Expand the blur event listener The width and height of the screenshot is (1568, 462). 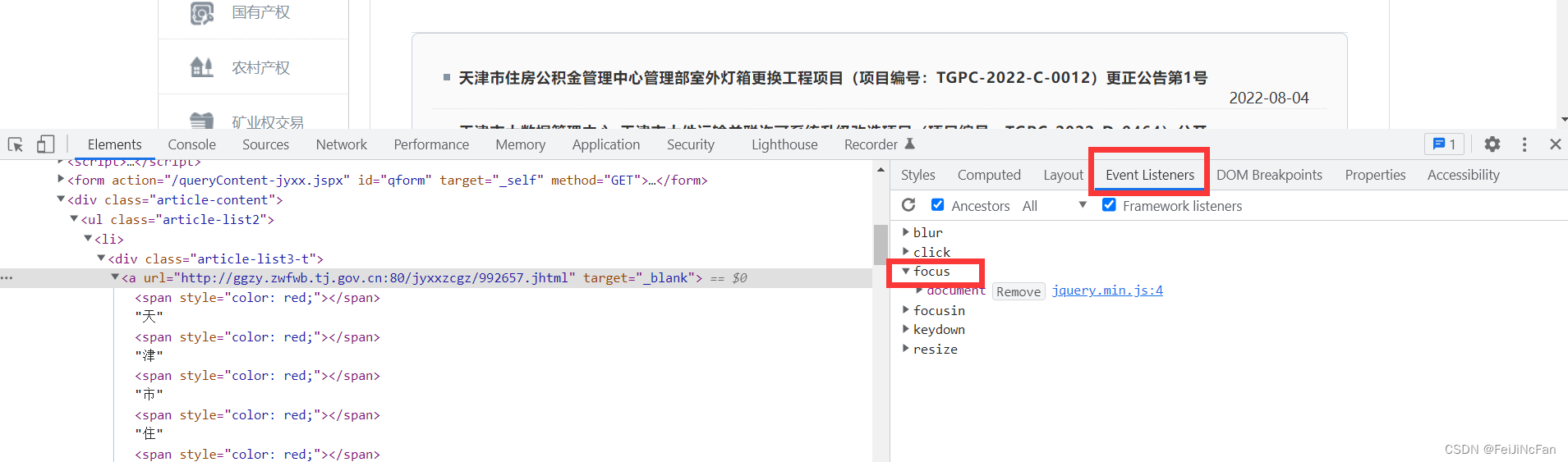pos(906,232)
